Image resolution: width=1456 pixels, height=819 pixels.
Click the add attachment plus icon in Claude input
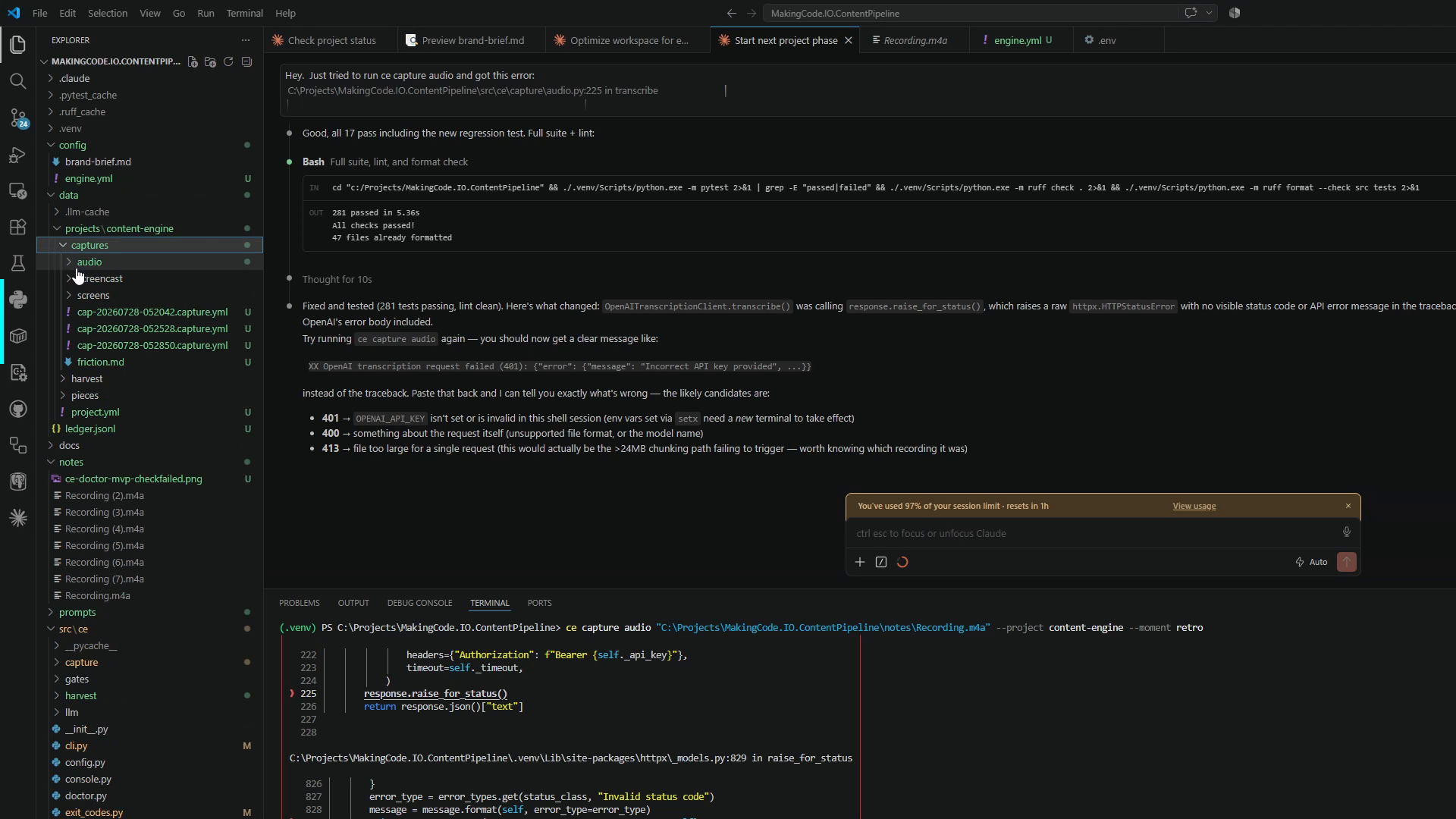(860, 562)
